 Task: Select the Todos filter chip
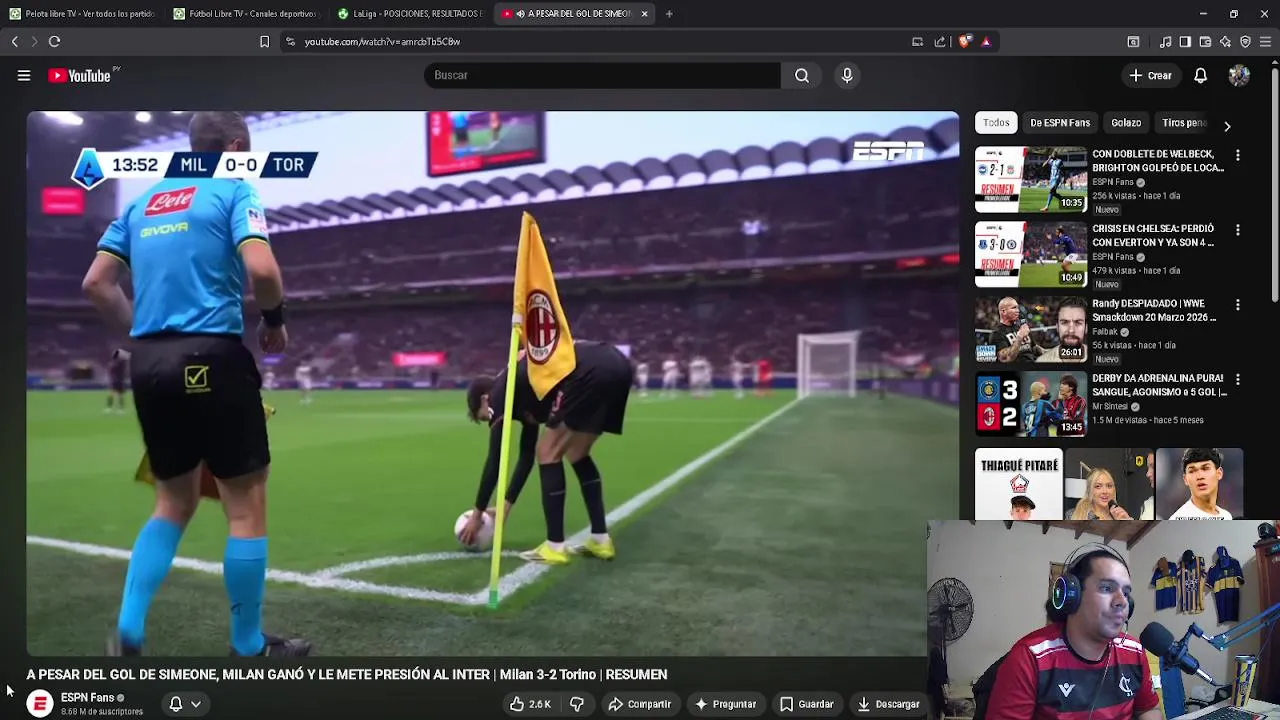996,123
